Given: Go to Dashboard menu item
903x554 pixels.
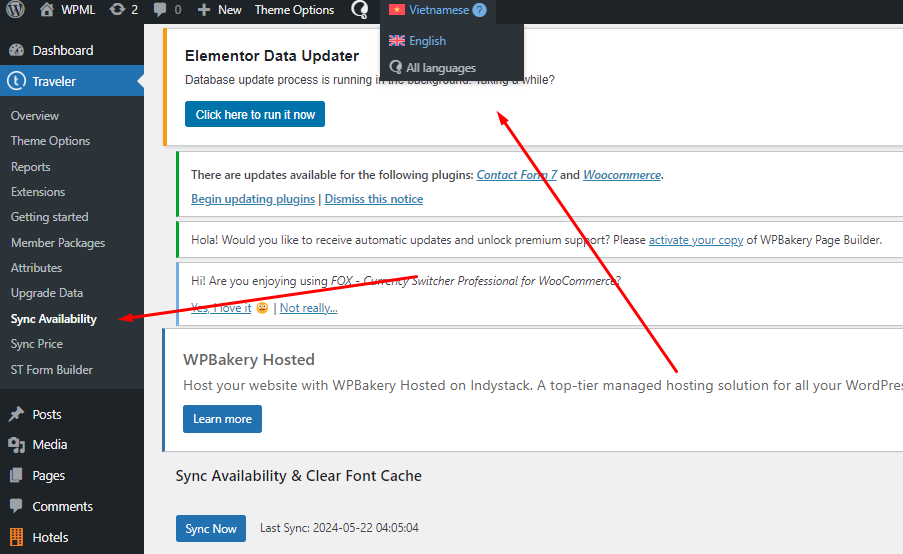Looking at the screenshot, I should click(63, 50).
